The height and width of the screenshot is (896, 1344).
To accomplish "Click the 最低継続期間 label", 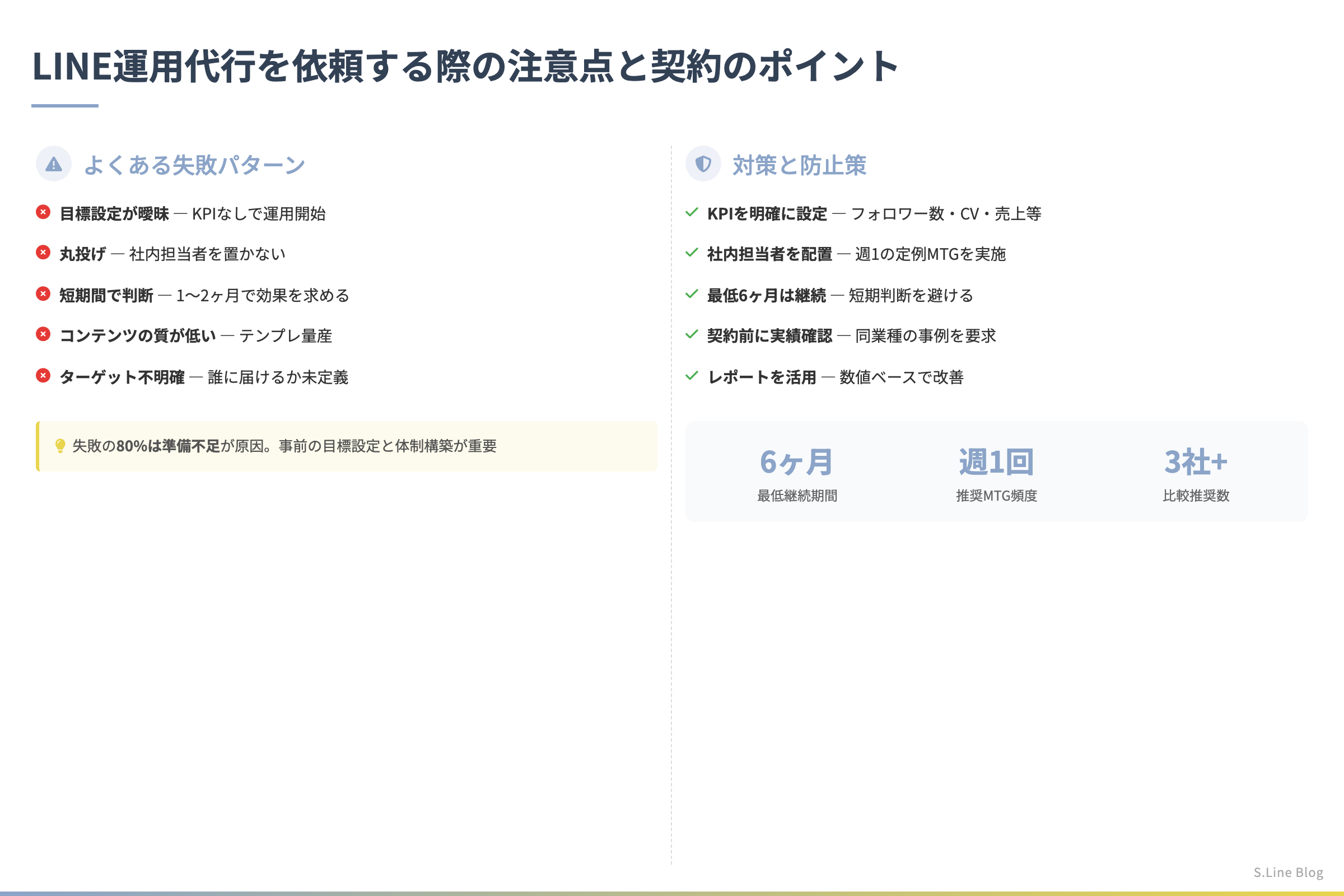I will [796, 496].
